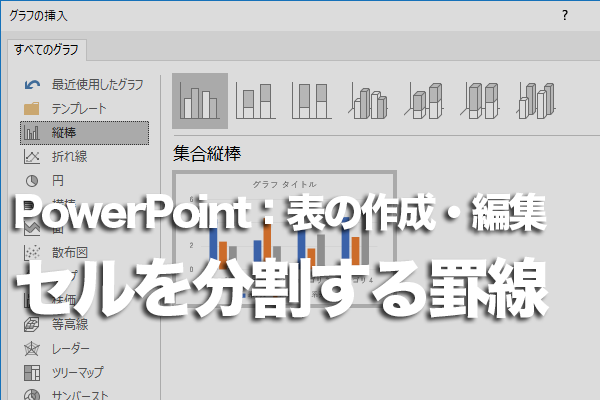Choose the stacked column chart icon
This screenshot has height=400, width=600.
pos(256,101)
